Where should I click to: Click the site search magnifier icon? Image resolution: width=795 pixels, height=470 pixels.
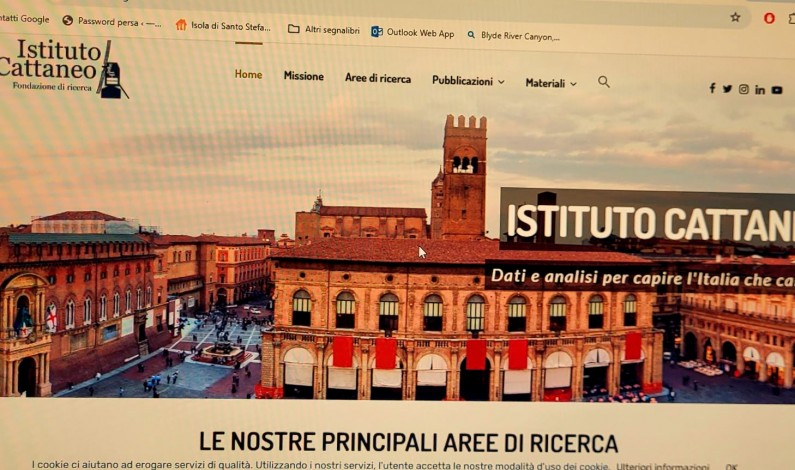click(603, 82)
